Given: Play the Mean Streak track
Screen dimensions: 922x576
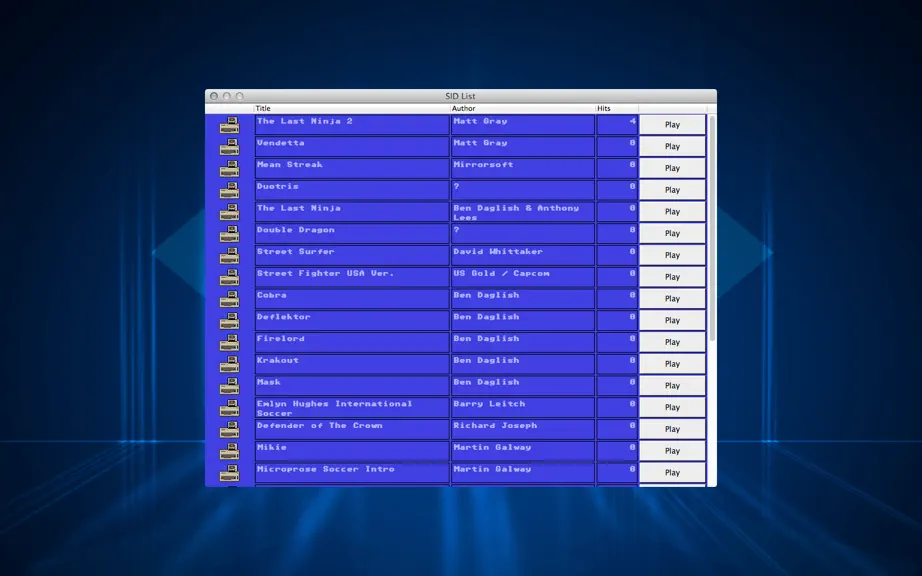Looking at the screenshot, I should [672, 168].
